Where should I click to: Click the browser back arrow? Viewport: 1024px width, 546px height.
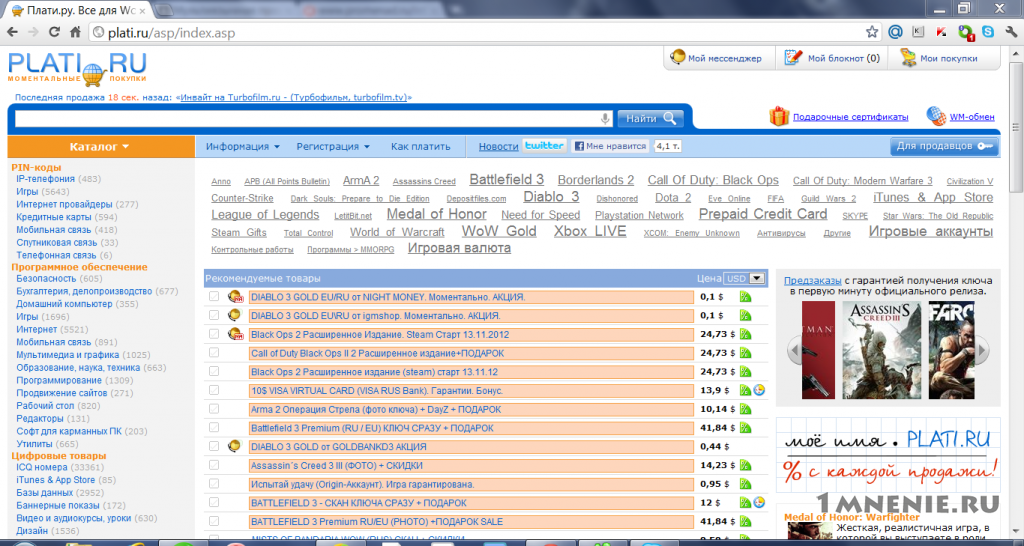click(x=12, y=32)
